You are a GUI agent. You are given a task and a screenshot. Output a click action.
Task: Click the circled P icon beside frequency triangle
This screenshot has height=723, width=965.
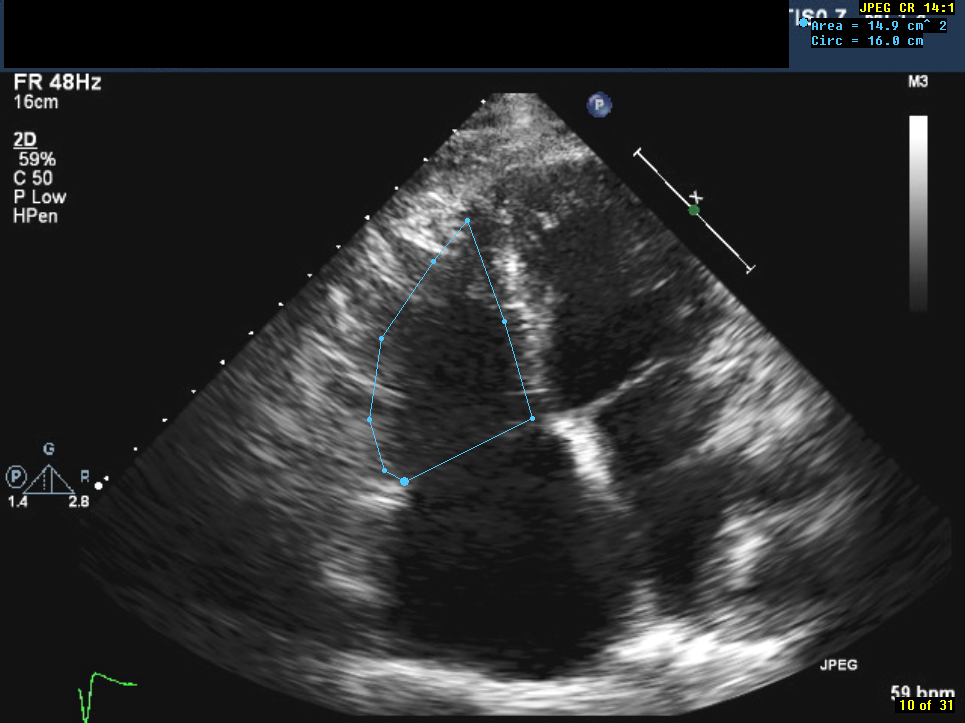16,476
